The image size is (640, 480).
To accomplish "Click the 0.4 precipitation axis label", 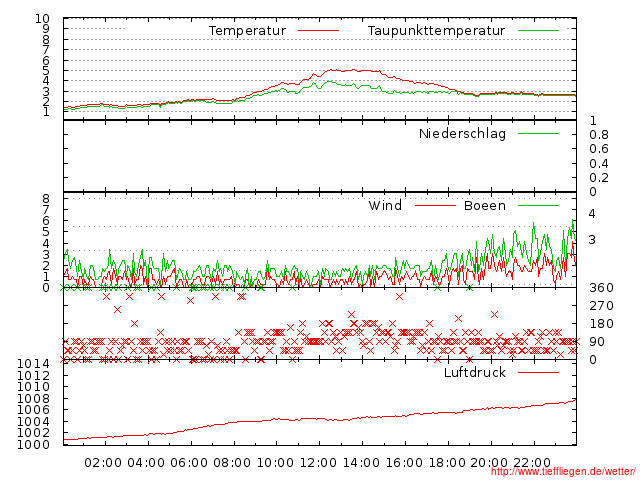I will point(599,164).
